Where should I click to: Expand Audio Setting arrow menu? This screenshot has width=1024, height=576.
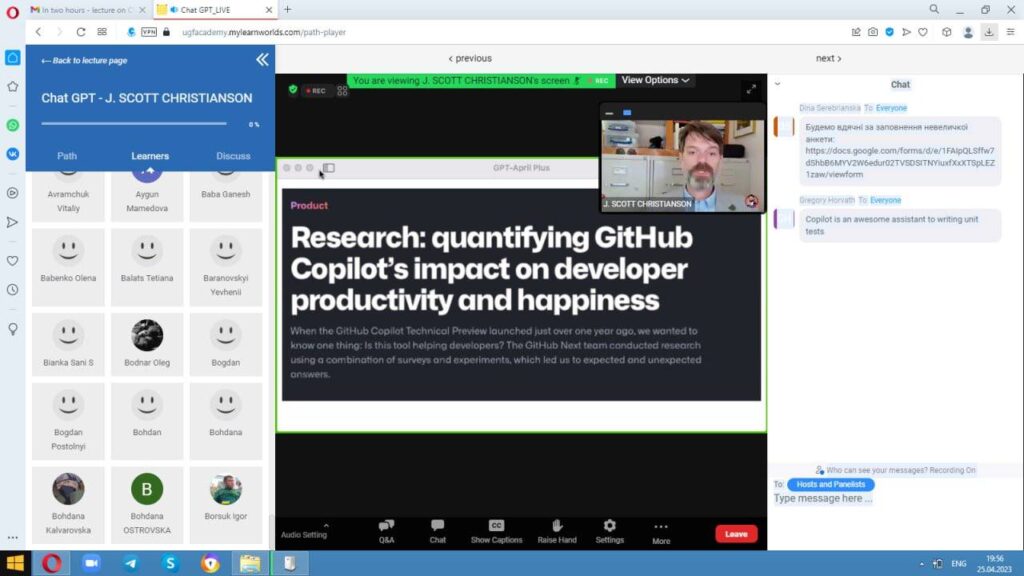(x=326, y=525)
